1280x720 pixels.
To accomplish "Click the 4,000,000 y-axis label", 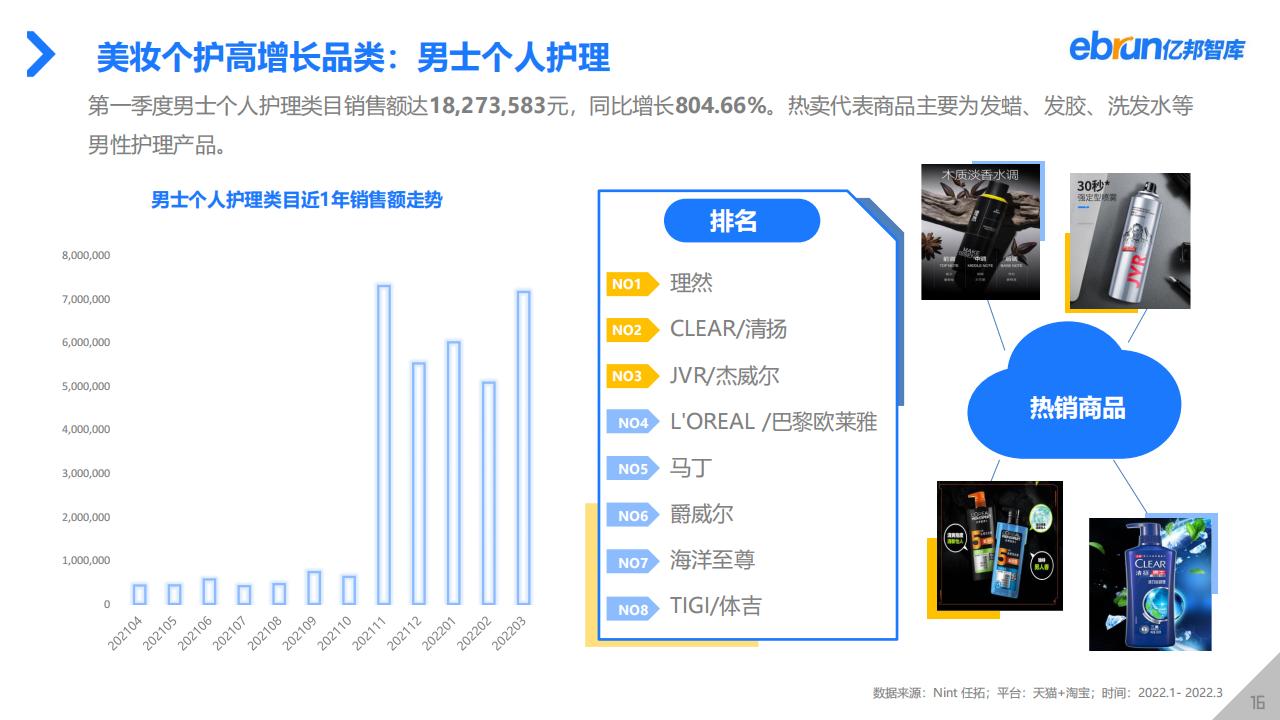I will (x=86, y=430).
